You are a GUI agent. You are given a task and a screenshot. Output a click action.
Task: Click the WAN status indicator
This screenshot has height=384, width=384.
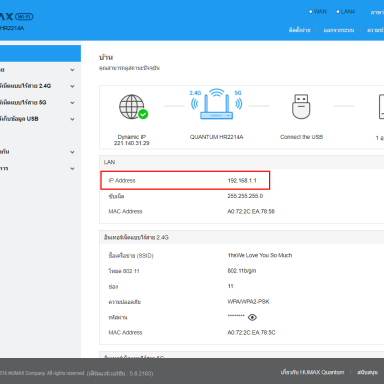coord(318,12)
